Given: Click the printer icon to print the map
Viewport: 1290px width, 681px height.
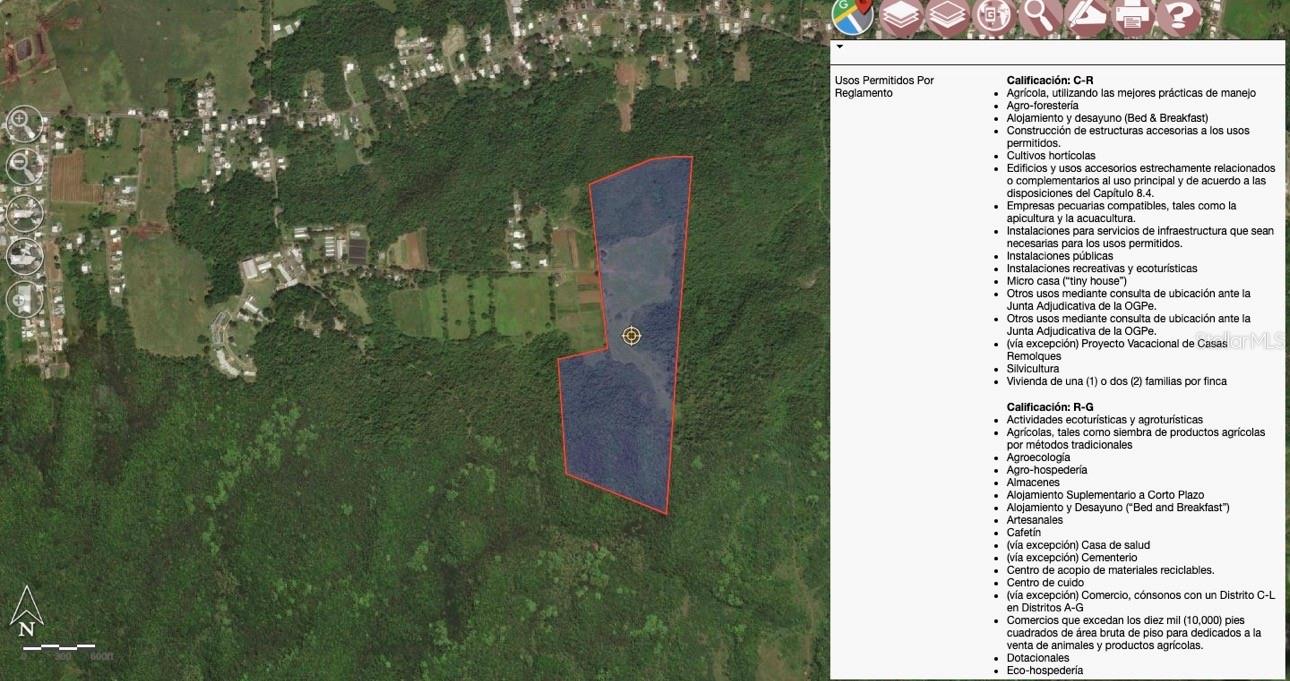Looking at the screenshot, I should coord(1133,16).
